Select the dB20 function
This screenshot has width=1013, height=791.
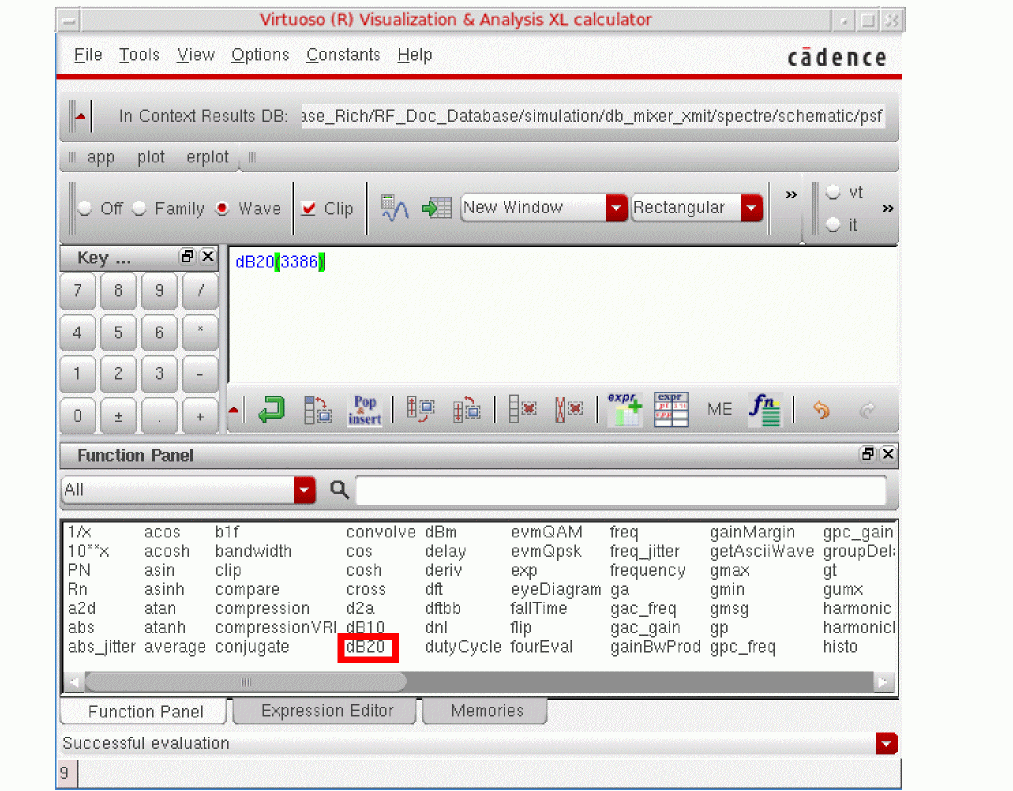tap(366, 647)
